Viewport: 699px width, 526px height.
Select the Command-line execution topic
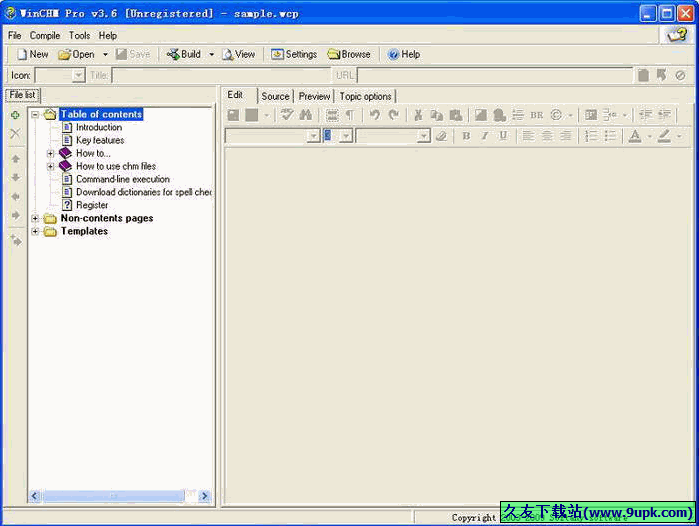point(123,179)
